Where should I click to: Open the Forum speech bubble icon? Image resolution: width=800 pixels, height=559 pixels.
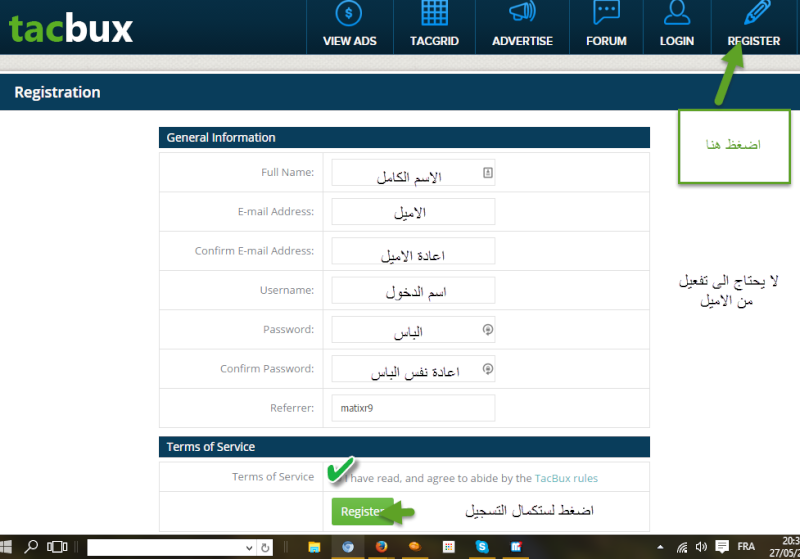[x=606, y=12]
